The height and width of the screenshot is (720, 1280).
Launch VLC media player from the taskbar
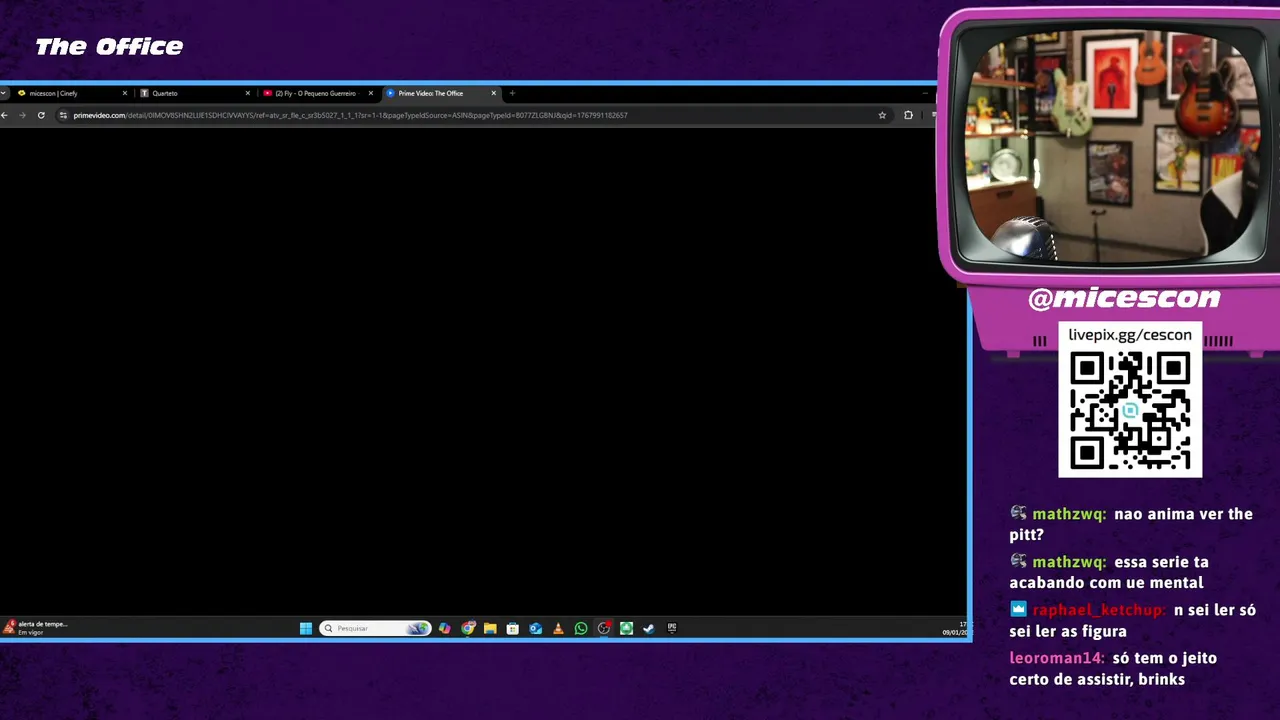(x=558, y=628)
